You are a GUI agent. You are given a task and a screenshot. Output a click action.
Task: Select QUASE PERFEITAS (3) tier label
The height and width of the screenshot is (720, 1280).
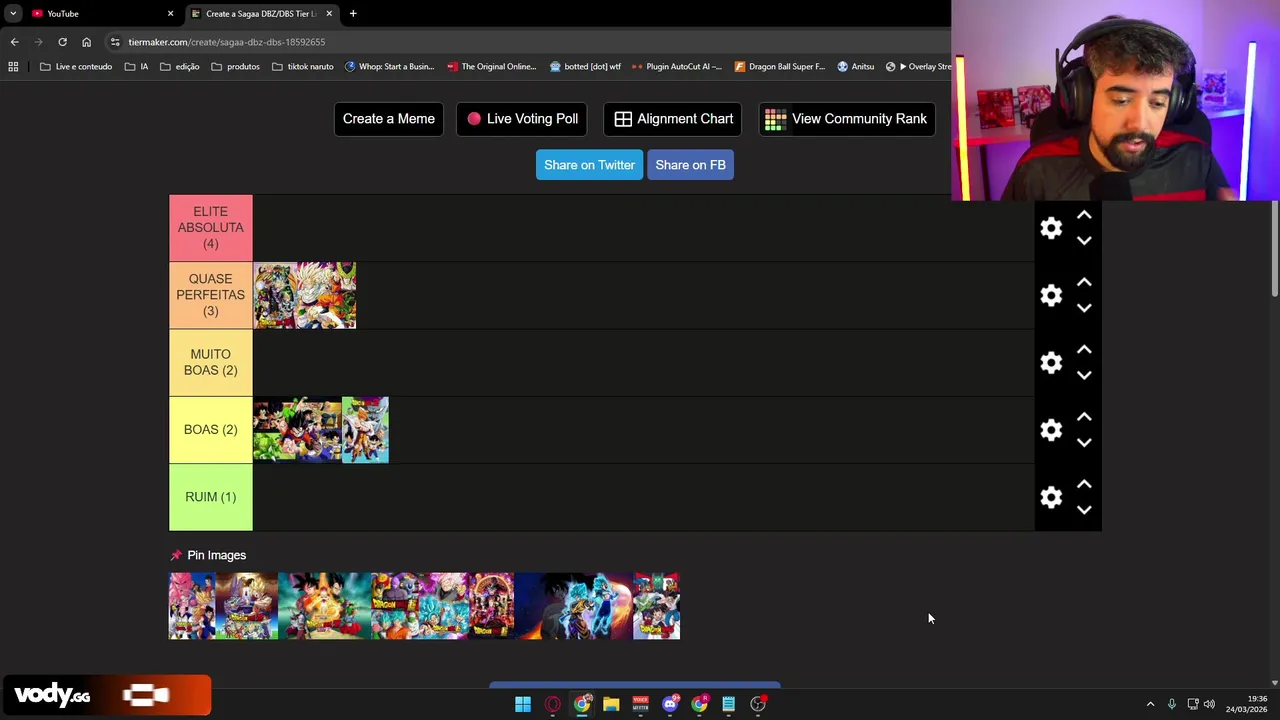click(210, 295)
